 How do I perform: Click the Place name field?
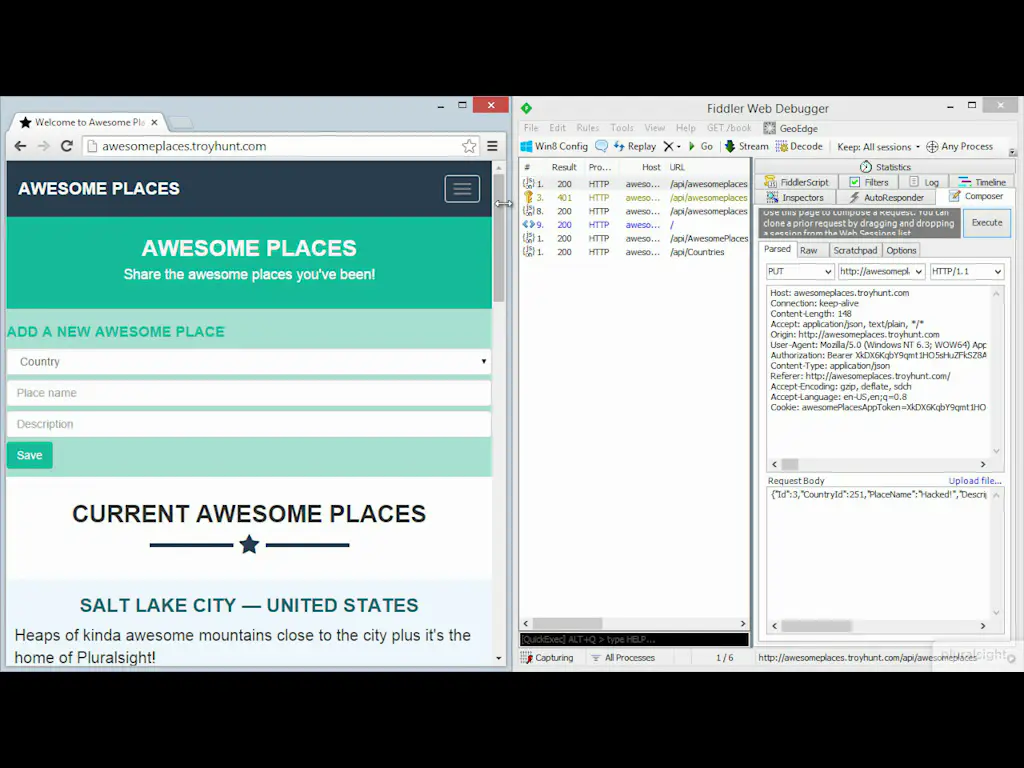pyautogui.click(x=249, y=393)
